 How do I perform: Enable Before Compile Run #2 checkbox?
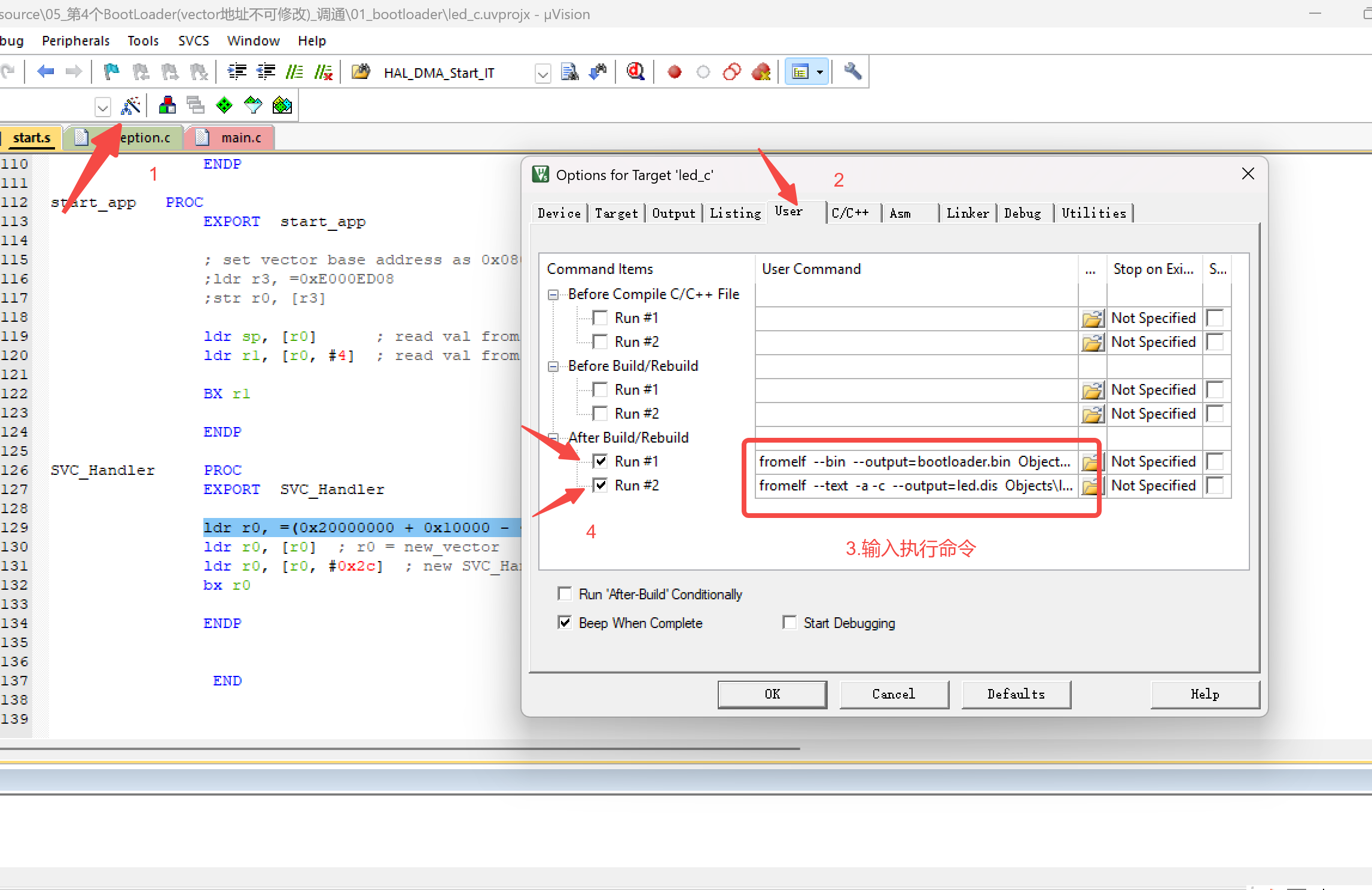click(x=600, y=342)
